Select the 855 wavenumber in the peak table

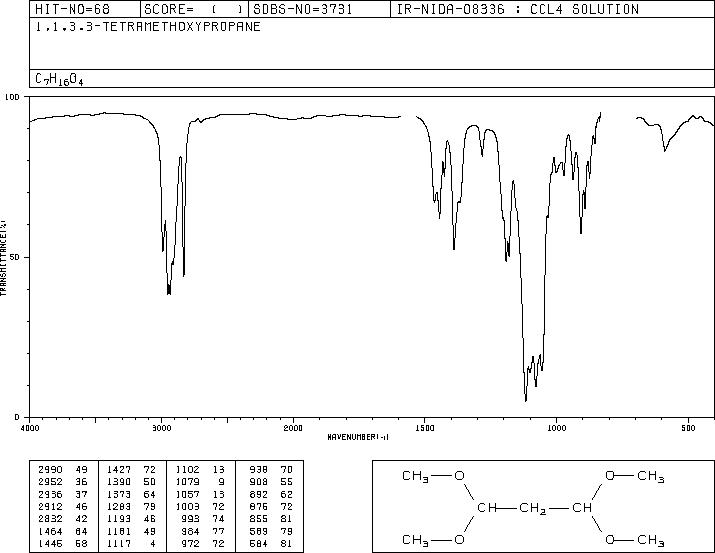[x=259, y=519]
